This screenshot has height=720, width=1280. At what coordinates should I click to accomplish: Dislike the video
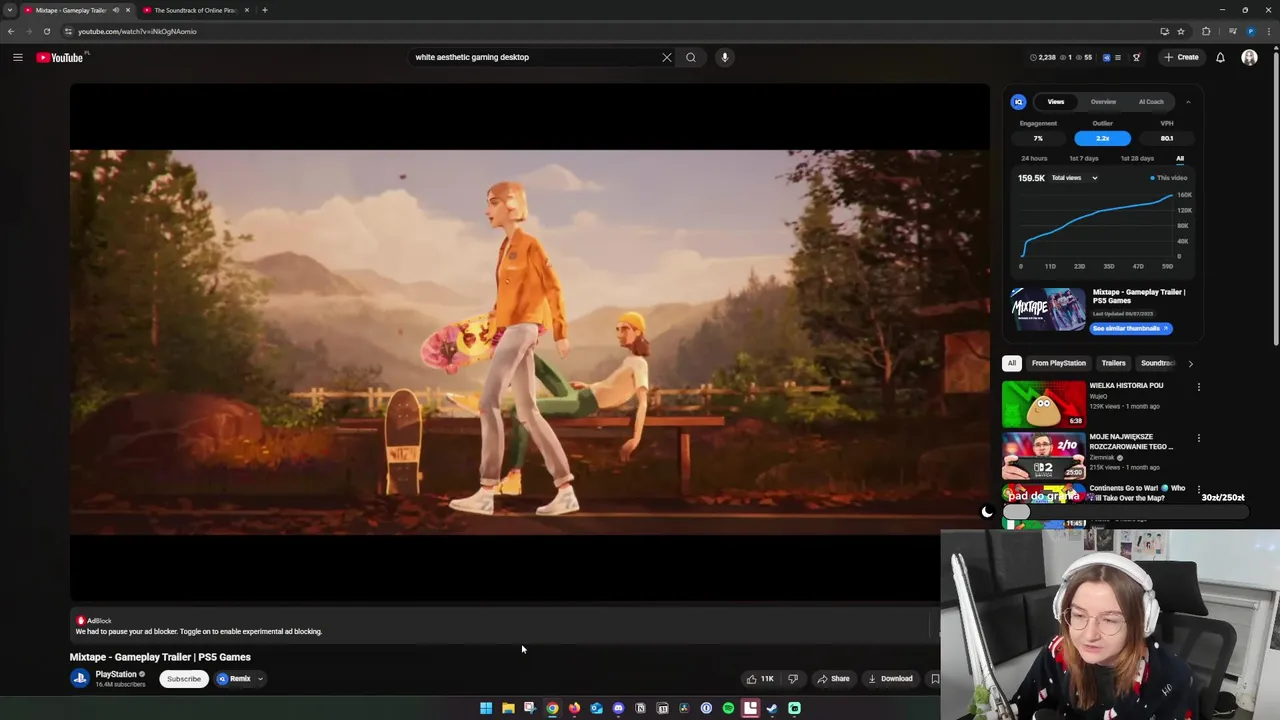point(793,679)
